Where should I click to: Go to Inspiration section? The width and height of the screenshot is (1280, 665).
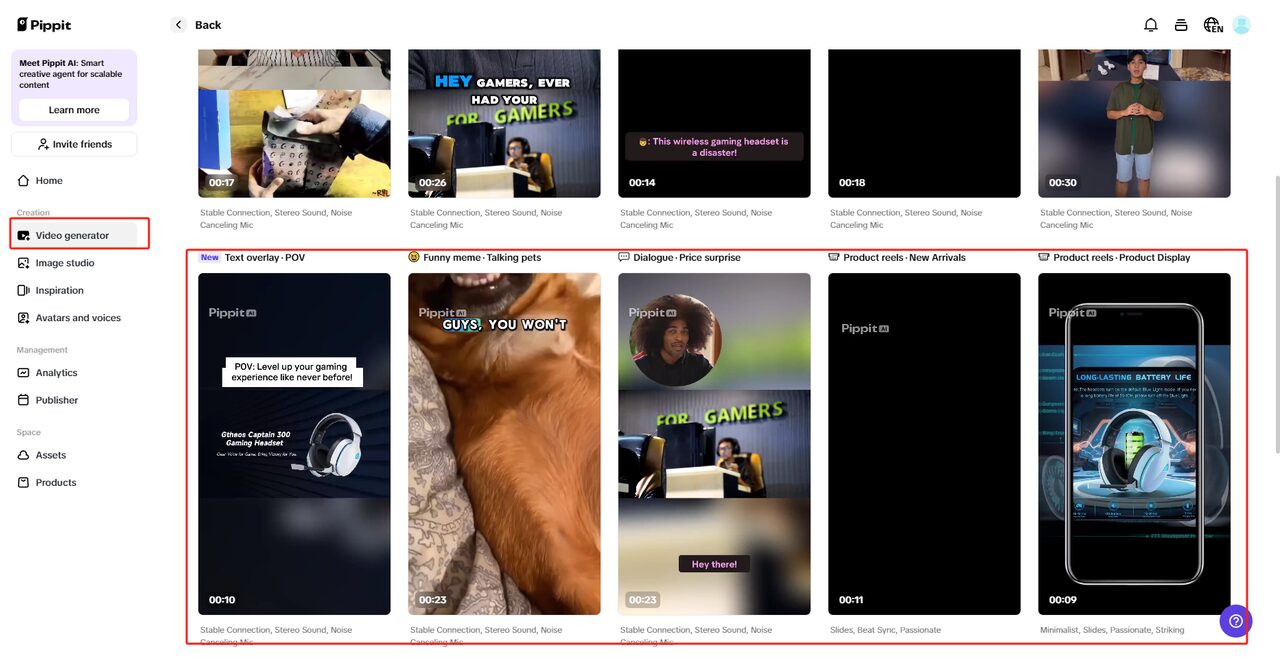59,291
